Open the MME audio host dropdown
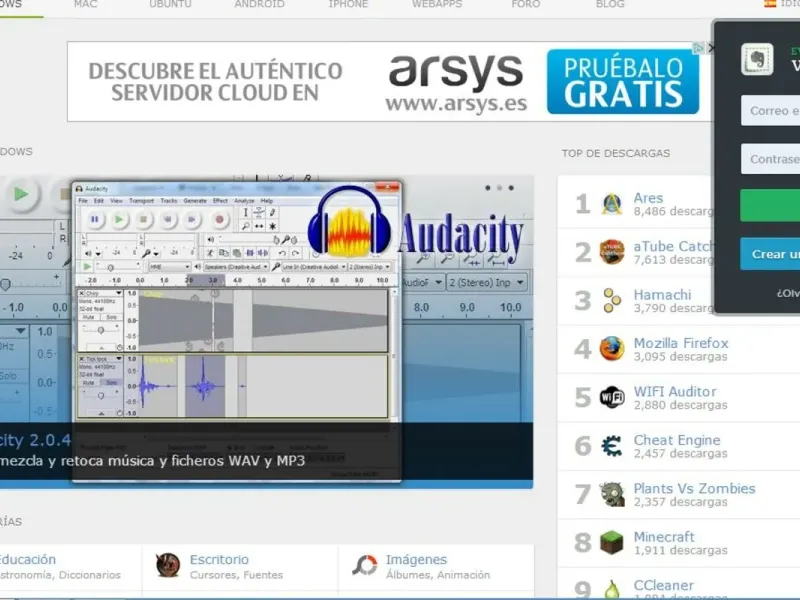 [x=169, y=267]
